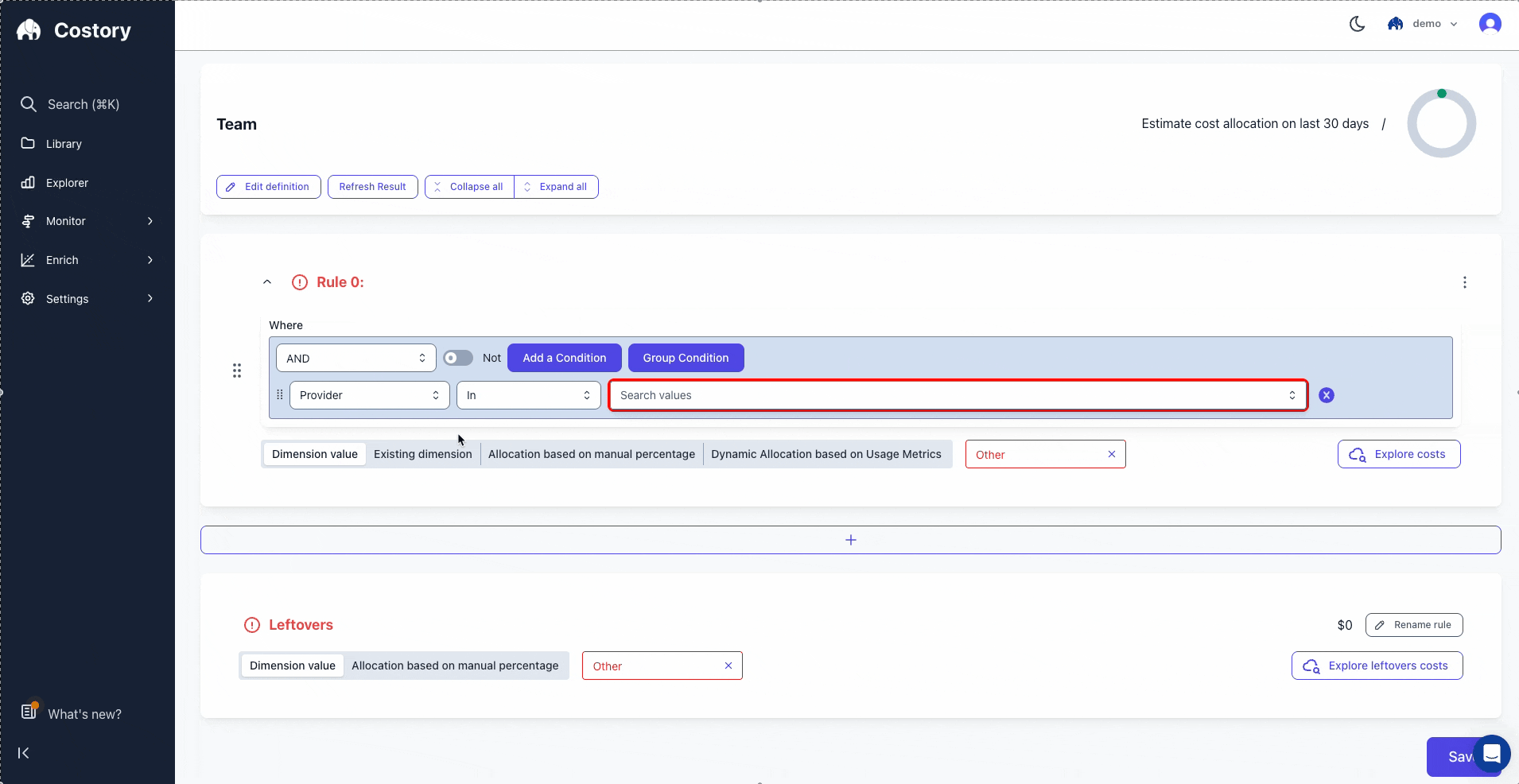The height and width of the screenshot is (784, 1519).
Task: Open Settings from the sidebar
Action: pos(65,298)
